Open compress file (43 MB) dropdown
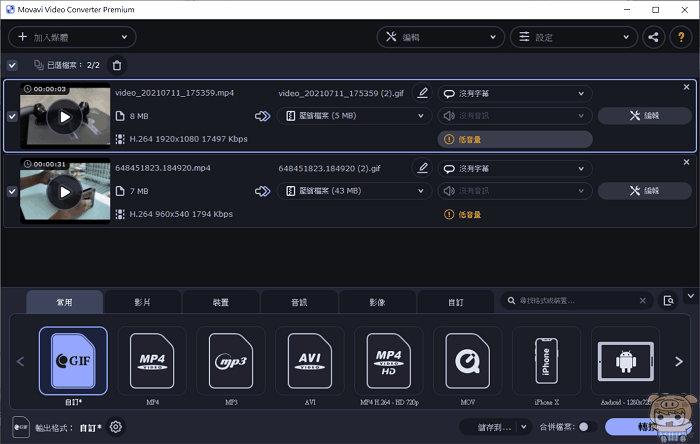The image size is (700, 444). click(354, 191)
